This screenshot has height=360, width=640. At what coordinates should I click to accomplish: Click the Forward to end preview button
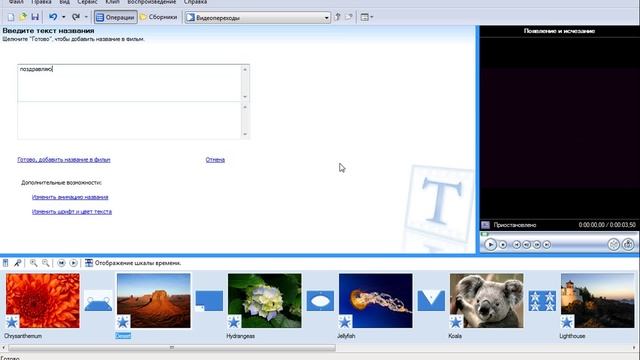coord(547,244)
